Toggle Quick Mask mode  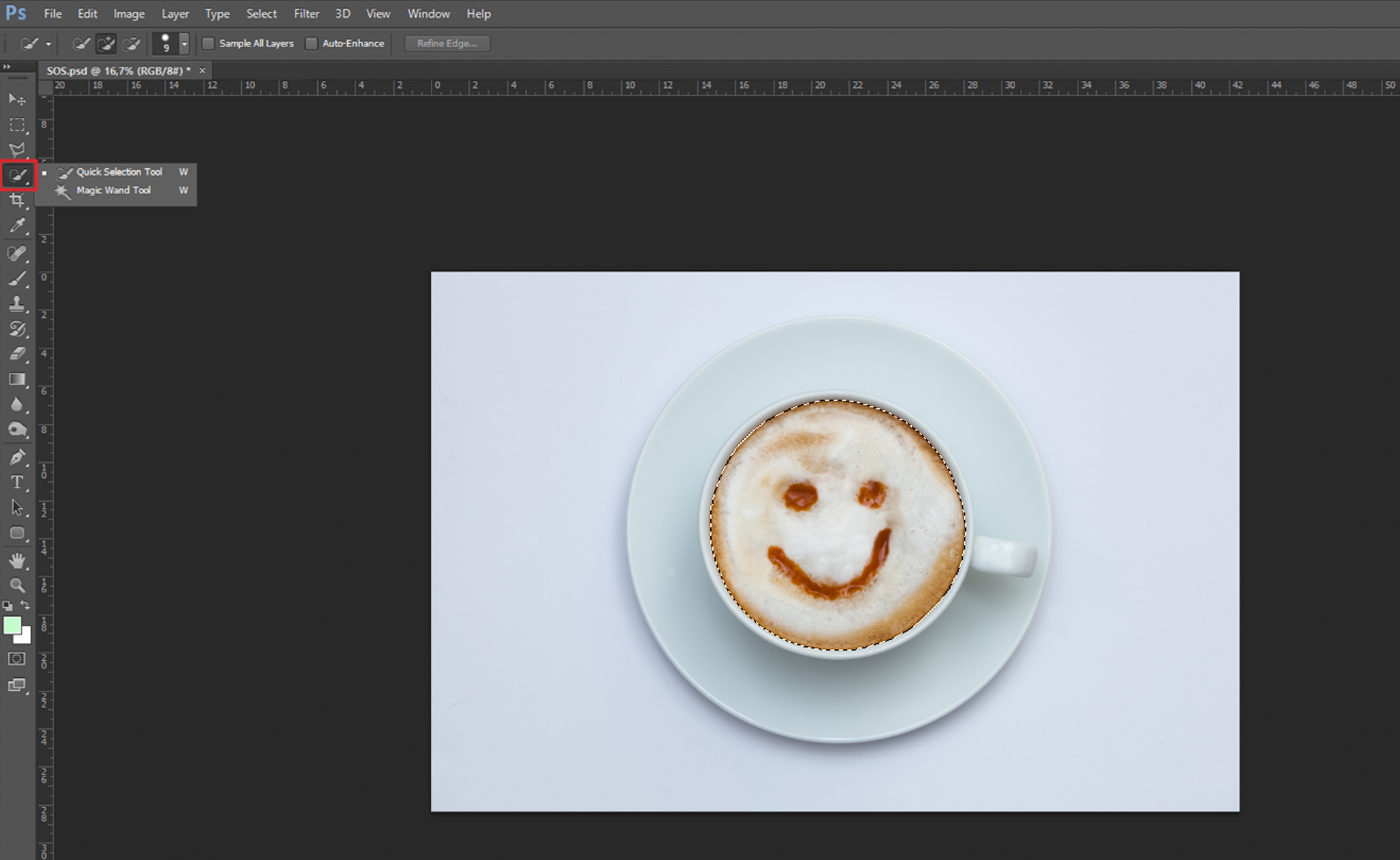pyautogui.click(x=17, y=659)
